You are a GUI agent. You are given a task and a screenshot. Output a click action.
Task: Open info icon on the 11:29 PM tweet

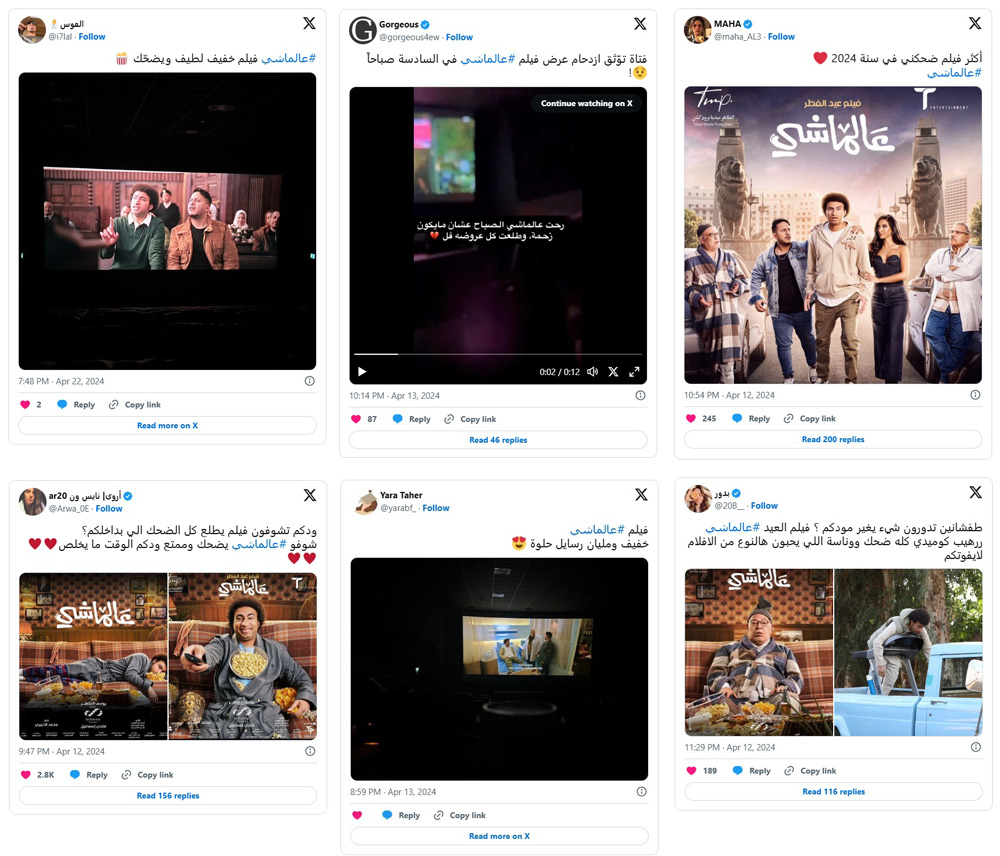point(976,747)
